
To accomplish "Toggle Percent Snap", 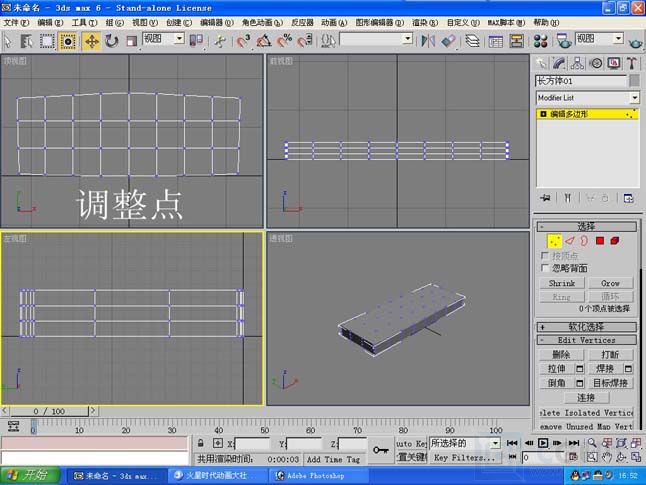I will point(284,41).
